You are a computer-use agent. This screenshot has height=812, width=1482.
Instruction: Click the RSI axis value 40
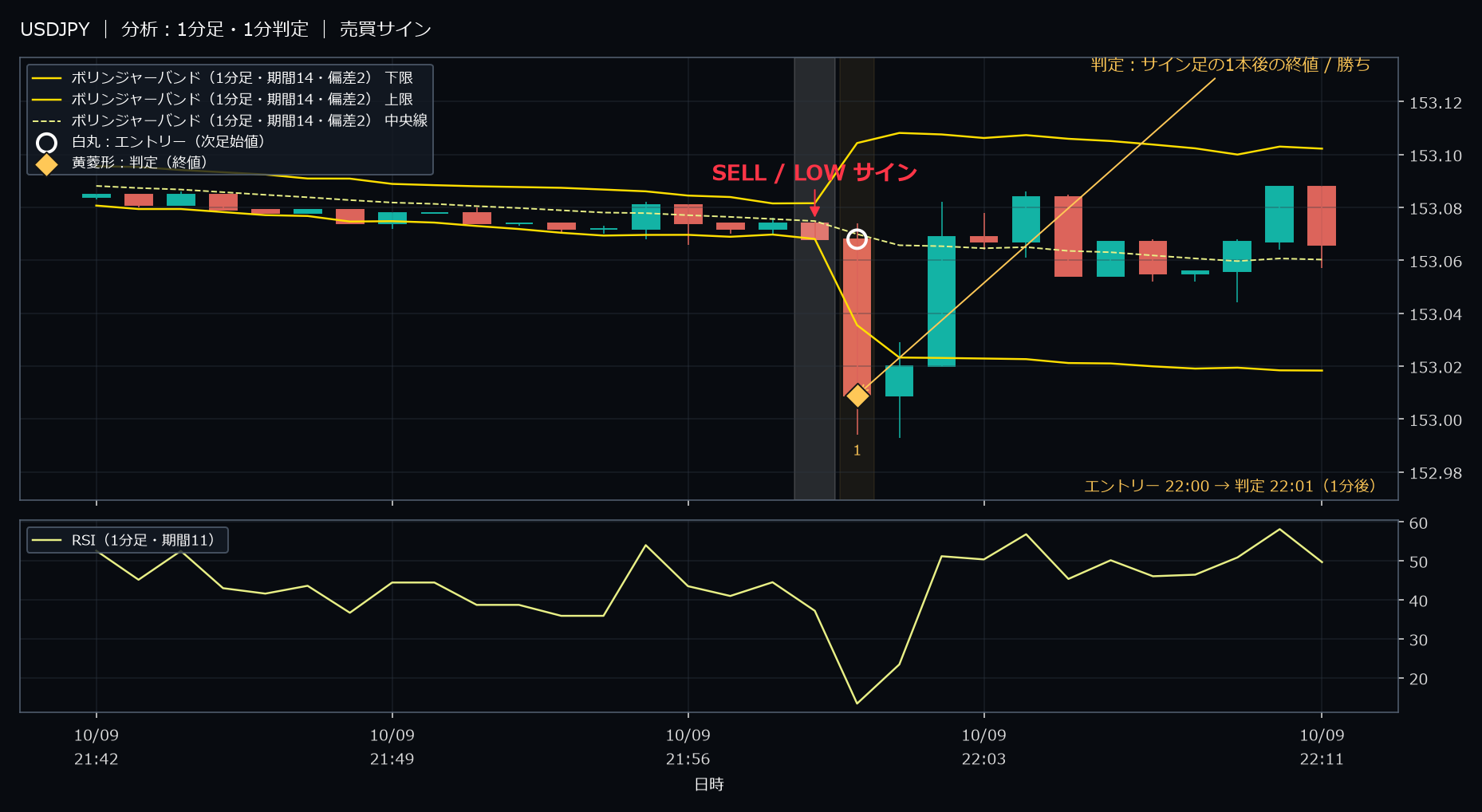pyautogui.click(x=1419, y=601)
